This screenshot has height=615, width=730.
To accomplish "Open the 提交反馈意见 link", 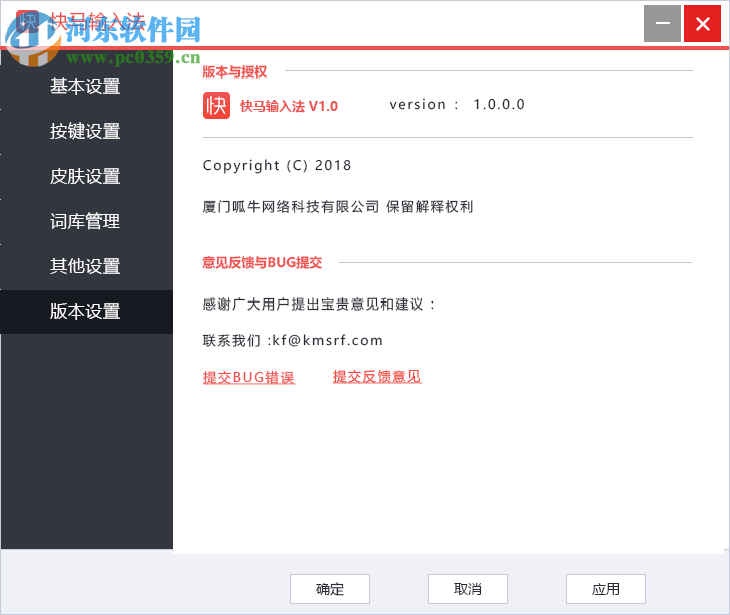I will 377,376.
